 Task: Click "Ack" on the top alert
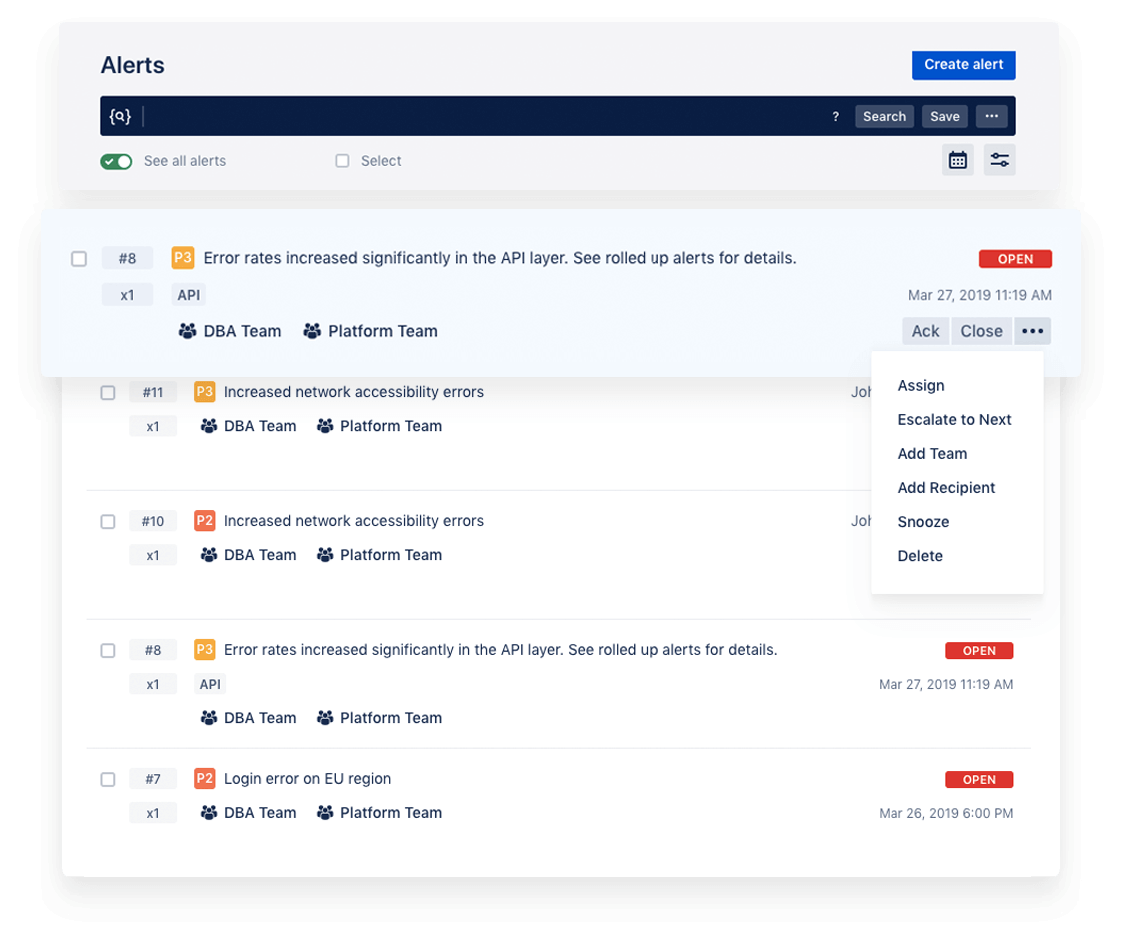pyautogui.click(x=925, y=330)
